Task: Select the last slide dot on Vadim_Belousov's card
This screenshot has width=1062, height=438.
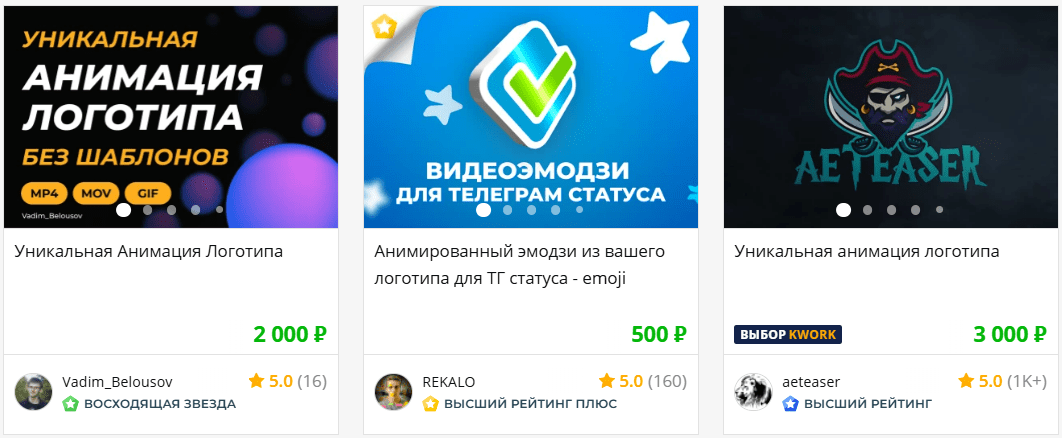Action: pos(219,210)
